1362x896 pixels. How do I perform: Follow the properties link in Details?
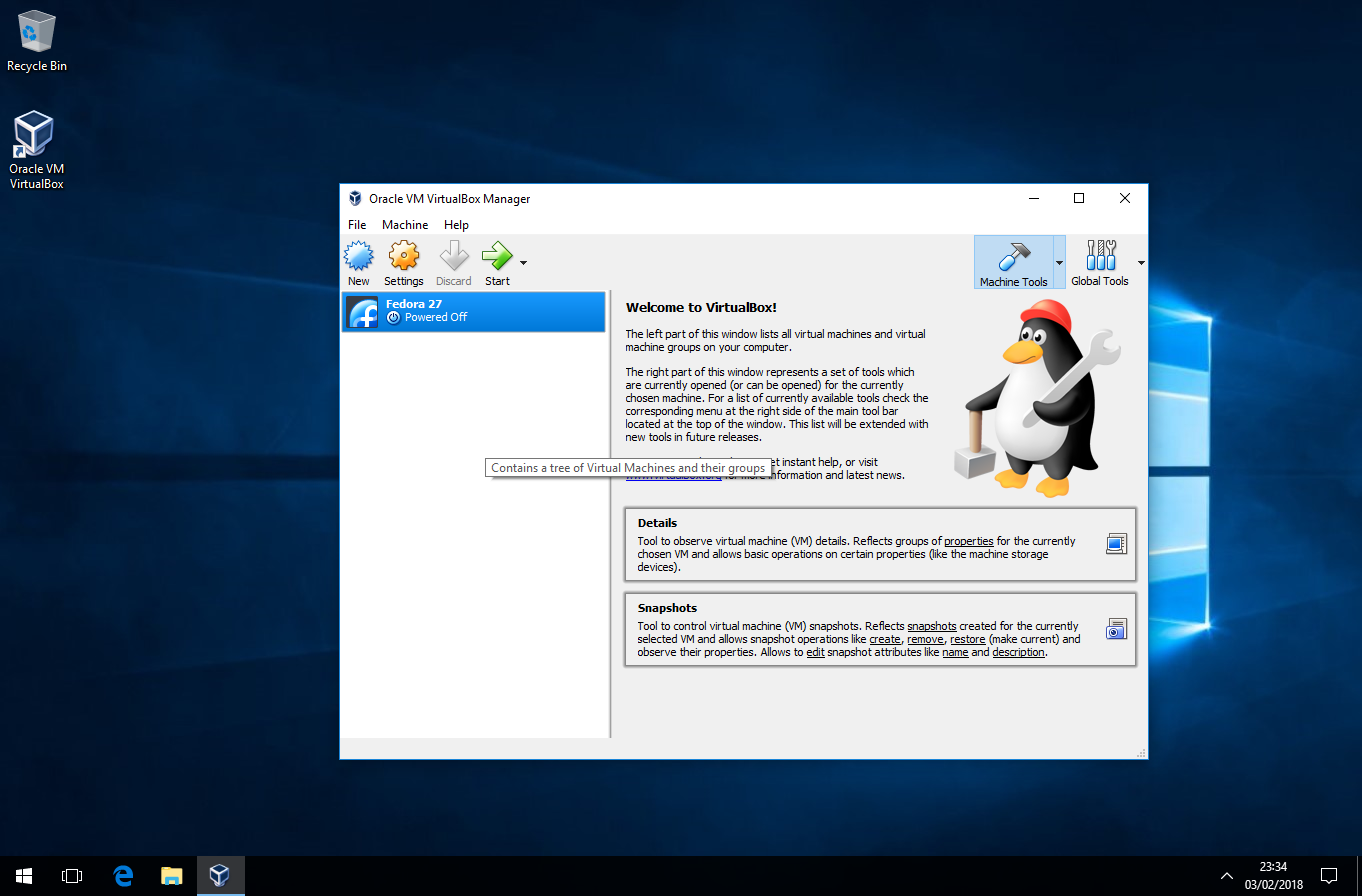(968, 541)
